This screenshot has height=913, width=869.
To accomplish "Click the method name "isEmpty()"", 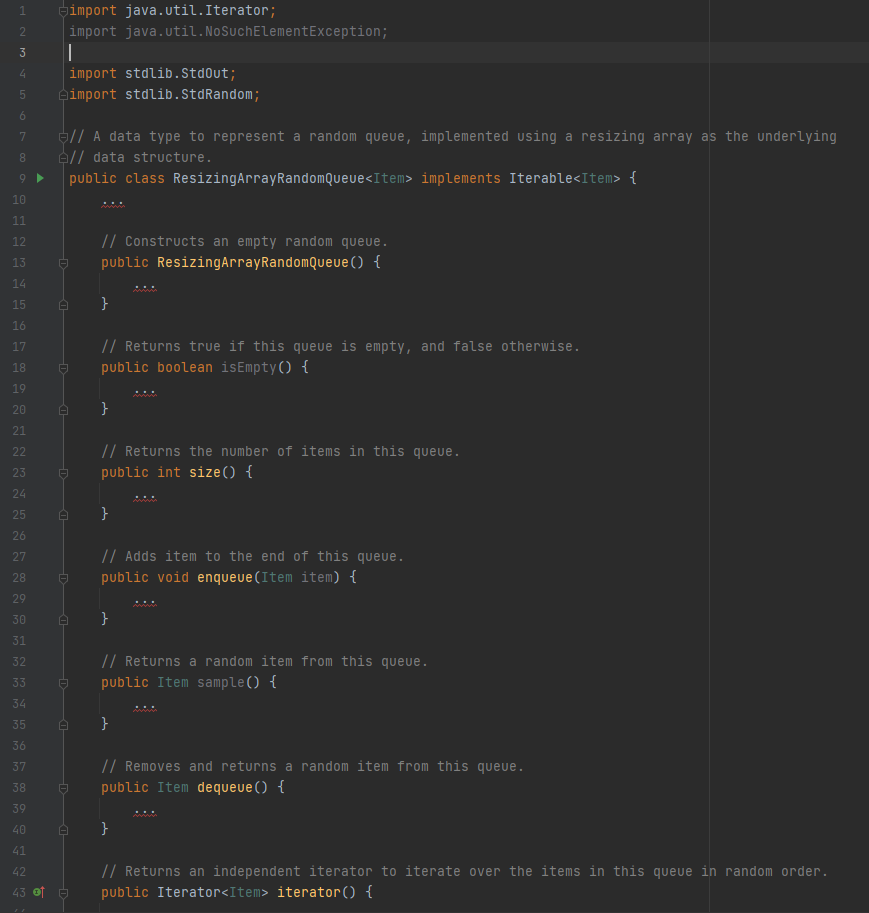I will pyautogui.click(x=256, y=367).
